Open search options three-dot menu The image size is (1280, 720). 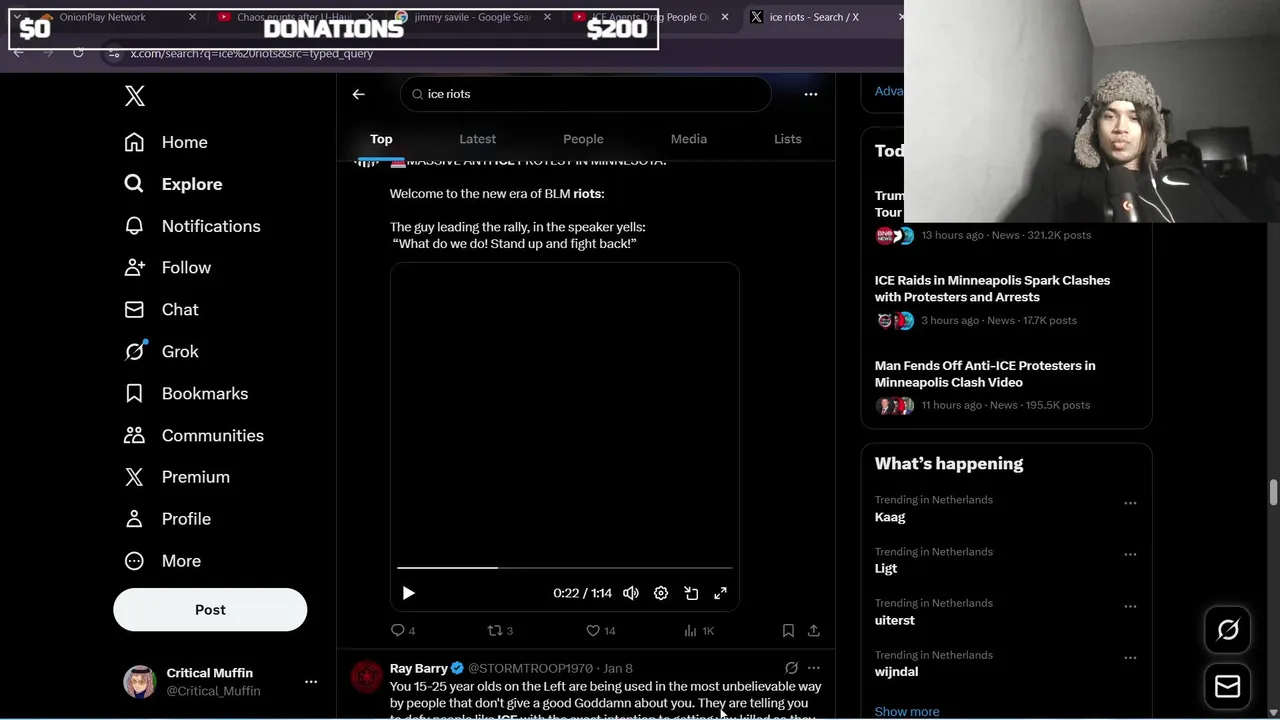pos(811,94)
